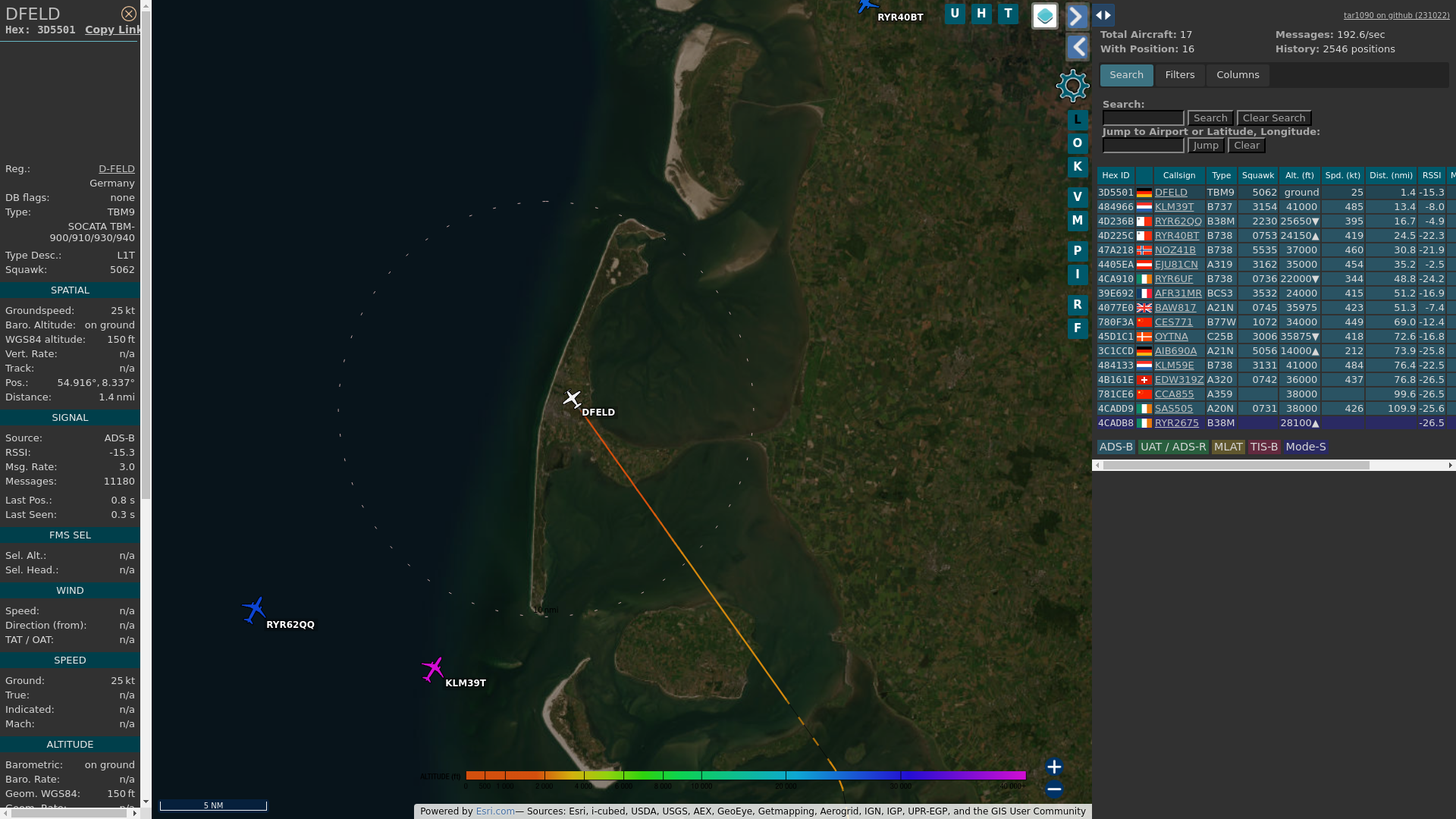1456x819 pixels.
Task: Sort table by Dist. (nmi) column
Action: coord(1392,175)
